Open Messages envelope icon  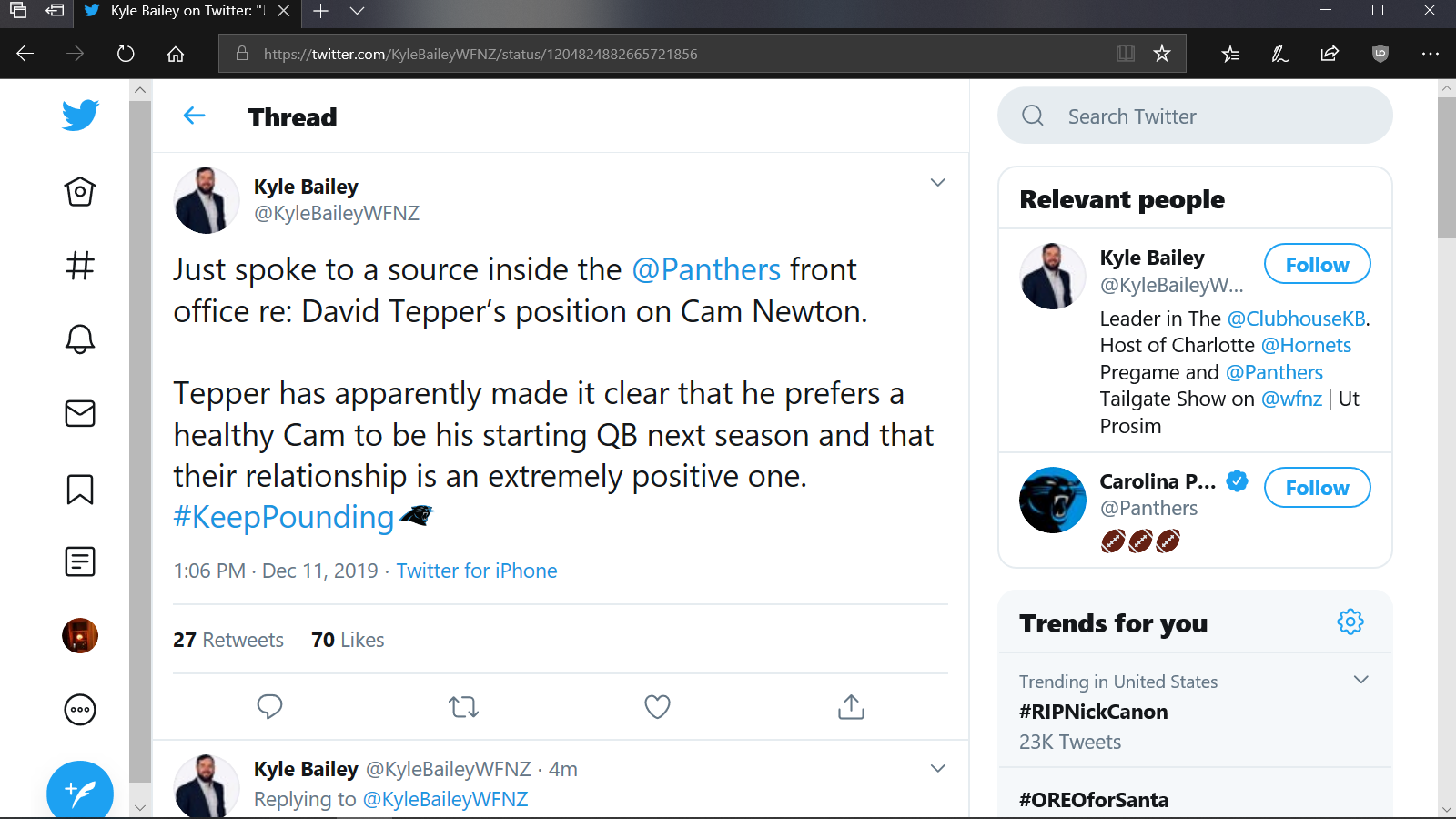pos(80,413)
